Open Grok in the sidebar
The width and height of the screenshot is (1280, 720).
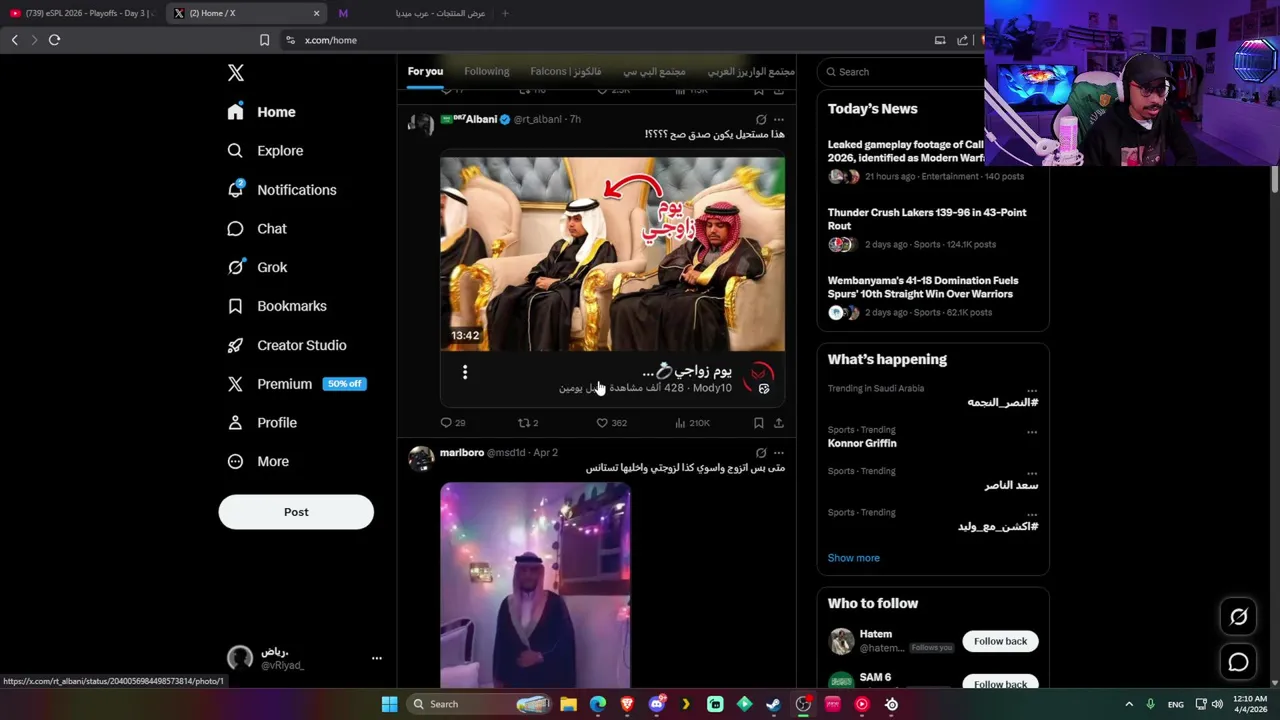[x=257, y=268]
